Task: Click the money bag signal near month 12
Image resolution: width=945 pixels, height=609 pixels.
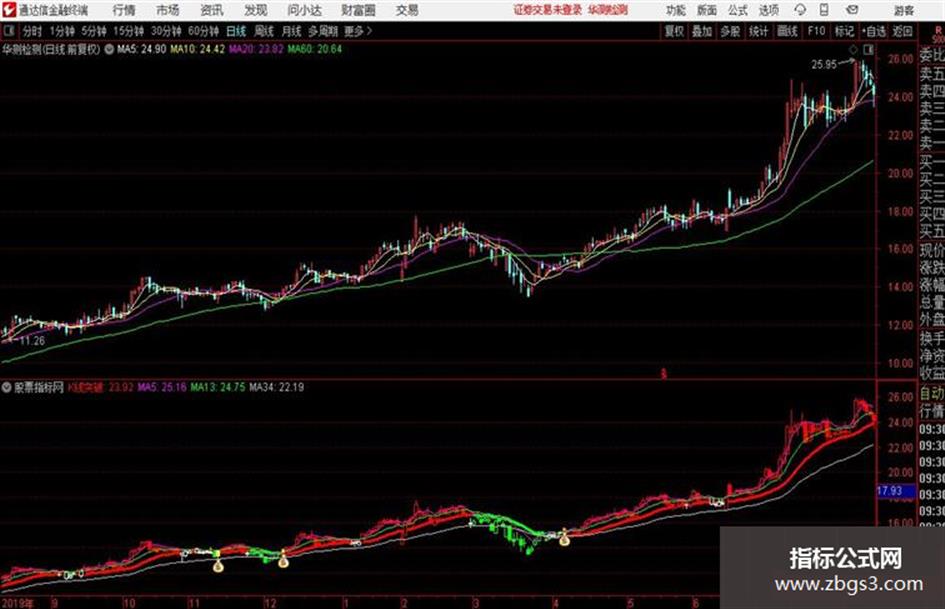Action: click(x=283, y=561)
